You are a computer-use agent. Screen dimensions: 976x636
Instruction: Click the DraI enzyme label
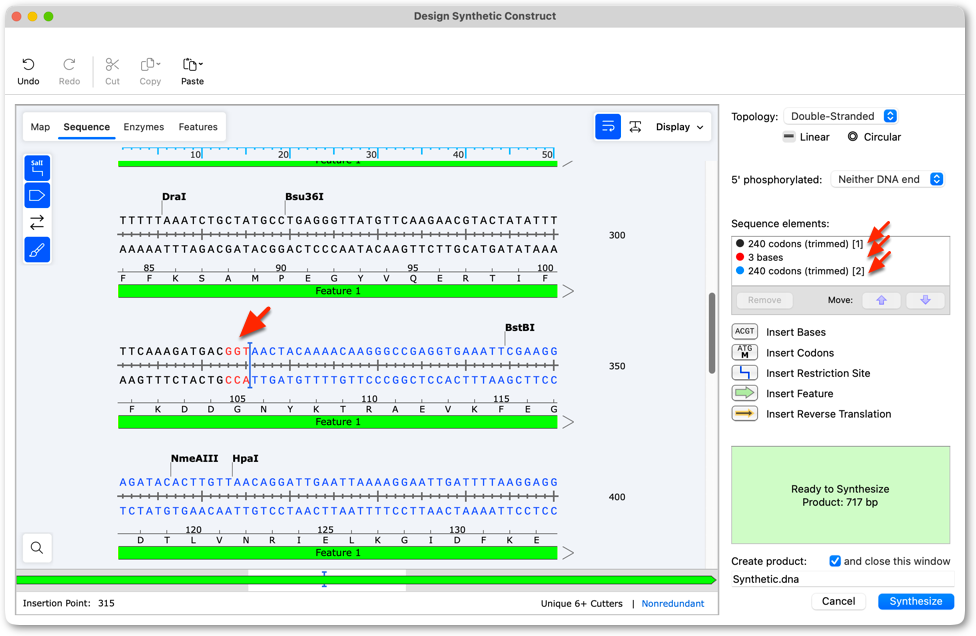coord(174,197)
